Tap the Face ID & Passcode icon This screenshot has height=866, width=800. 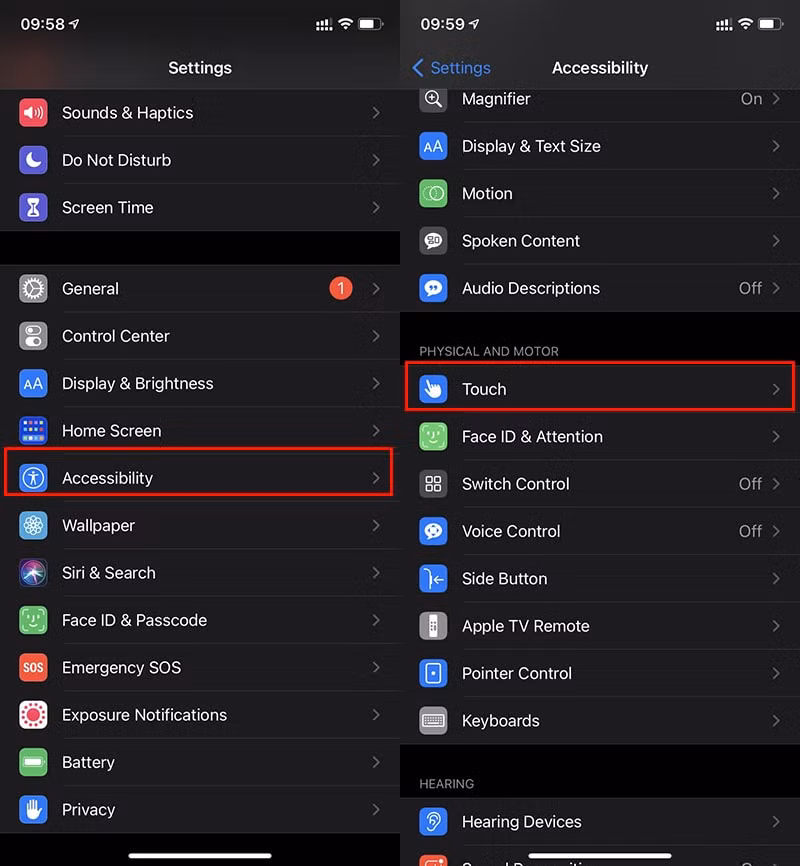(33, 620)
